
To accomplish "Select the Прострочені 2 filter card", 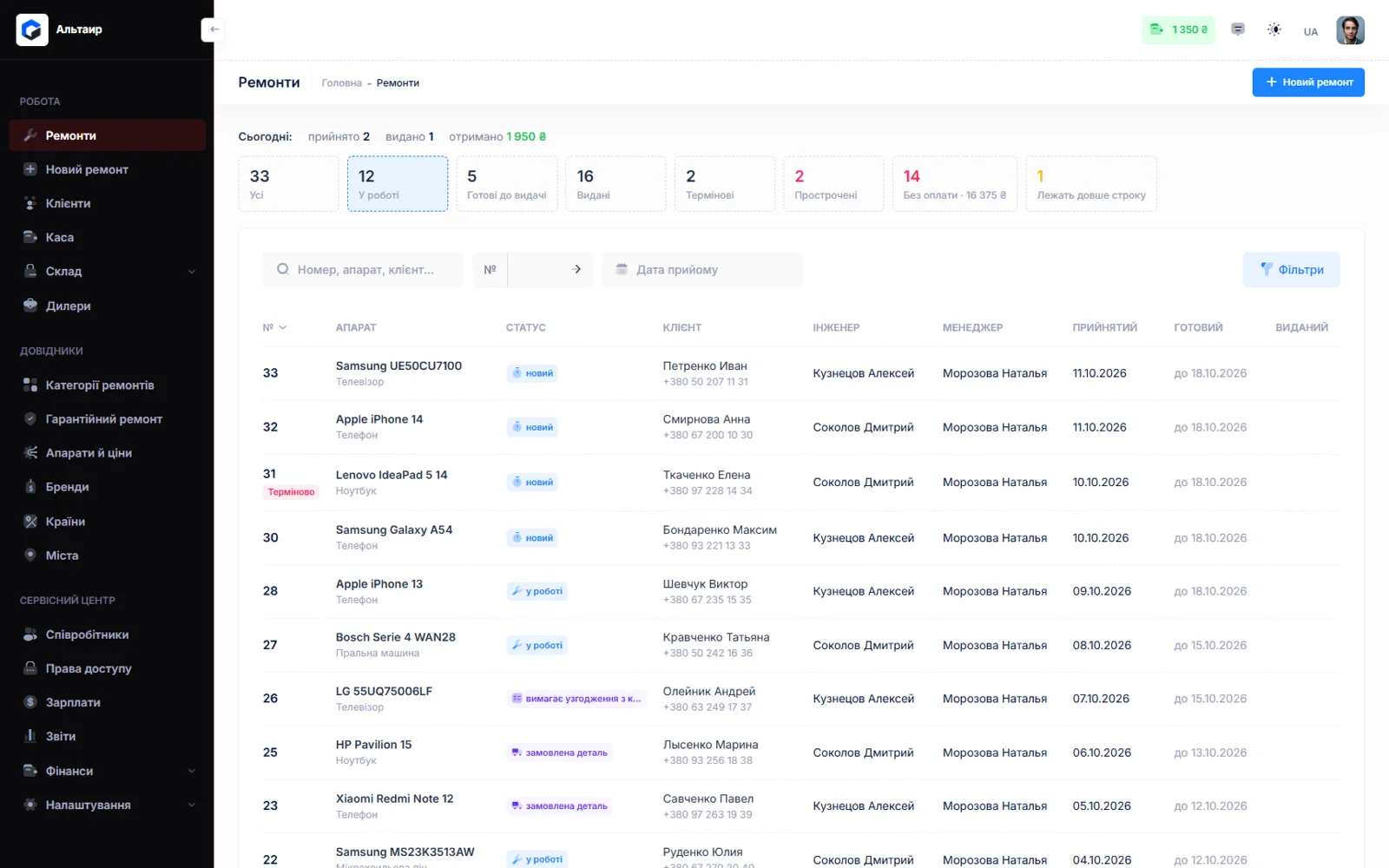I will [x=833, y=184].
